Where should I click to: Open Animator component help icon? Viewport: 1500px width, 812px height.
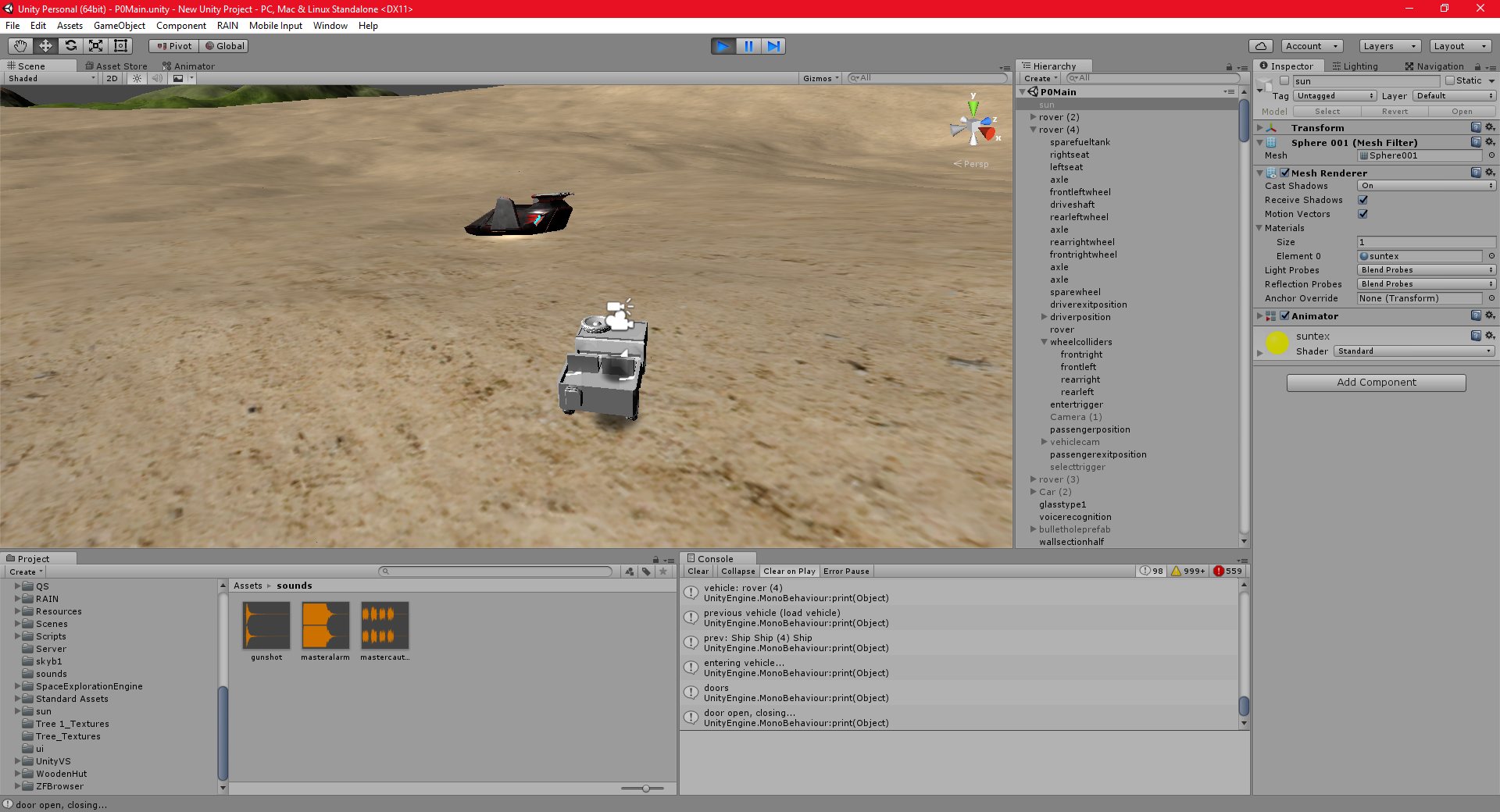point(1476,315)
